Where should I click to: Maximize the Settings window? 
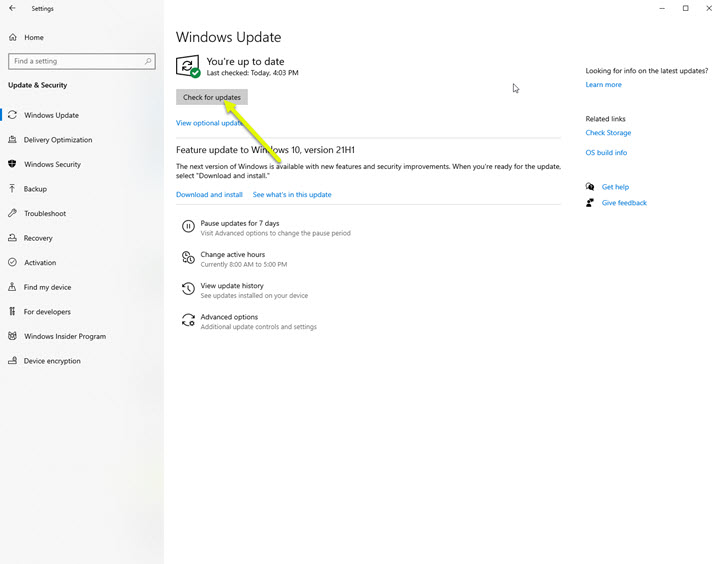pyautogui.click(x=686, y=8)
